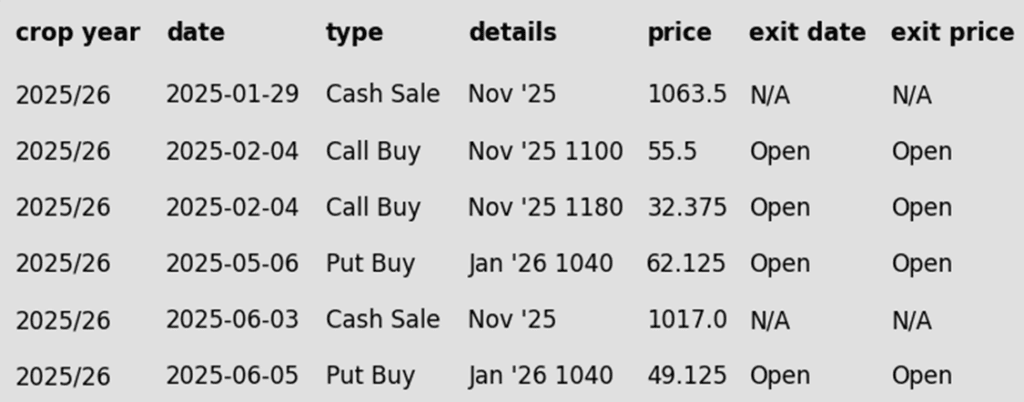Click the Nov '25 1100 details cell

545,151
